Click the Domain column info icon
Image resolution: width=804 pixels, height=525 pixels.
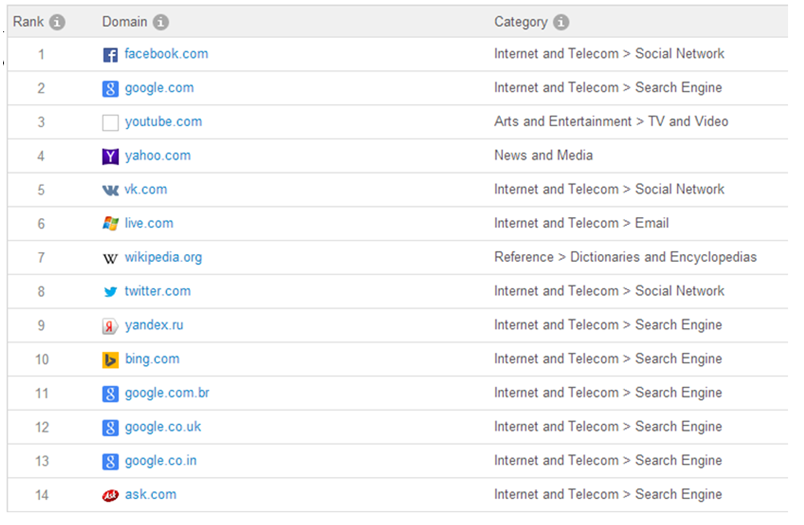pos(160,22)
